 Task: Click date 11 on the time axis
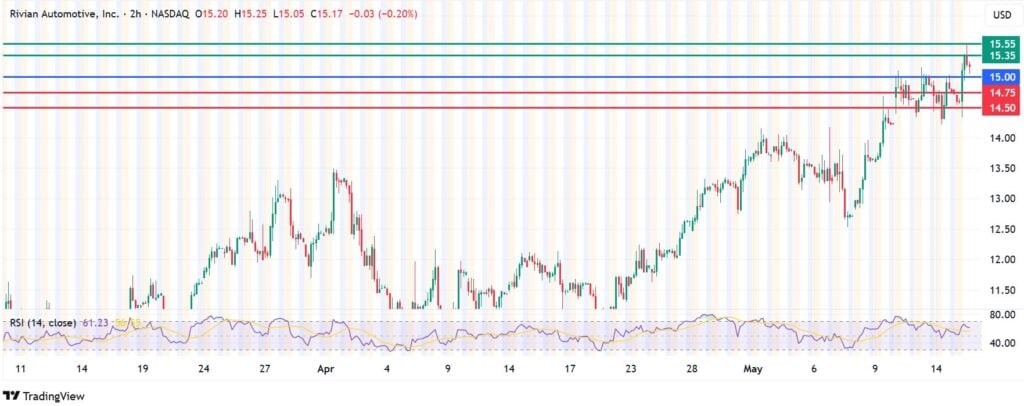coord(22,368)
